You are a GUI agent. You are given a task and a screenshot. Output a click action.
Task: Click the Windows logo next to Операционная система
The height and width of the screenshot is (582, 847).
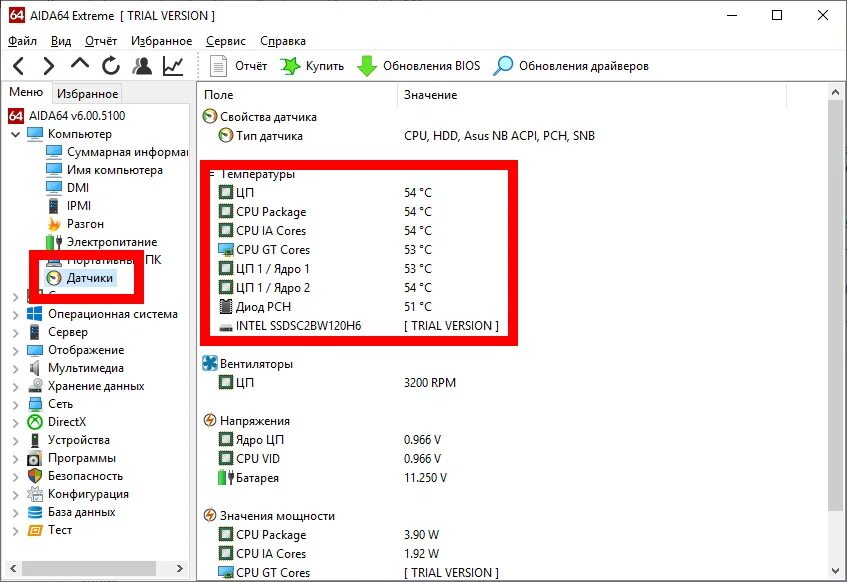pos(35,314)
